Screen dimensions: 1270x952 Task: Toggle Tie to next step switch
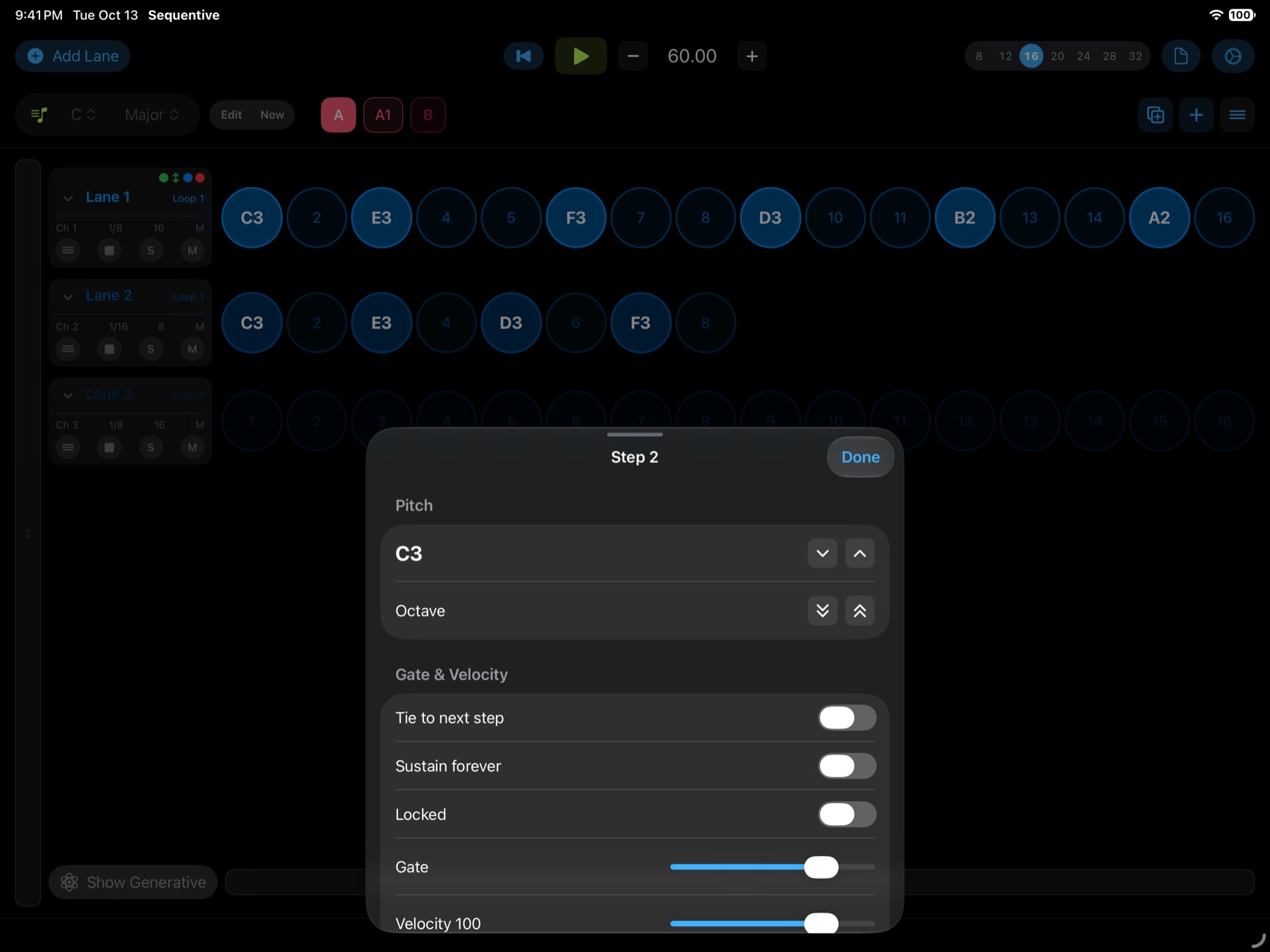(x=847, y=718)
